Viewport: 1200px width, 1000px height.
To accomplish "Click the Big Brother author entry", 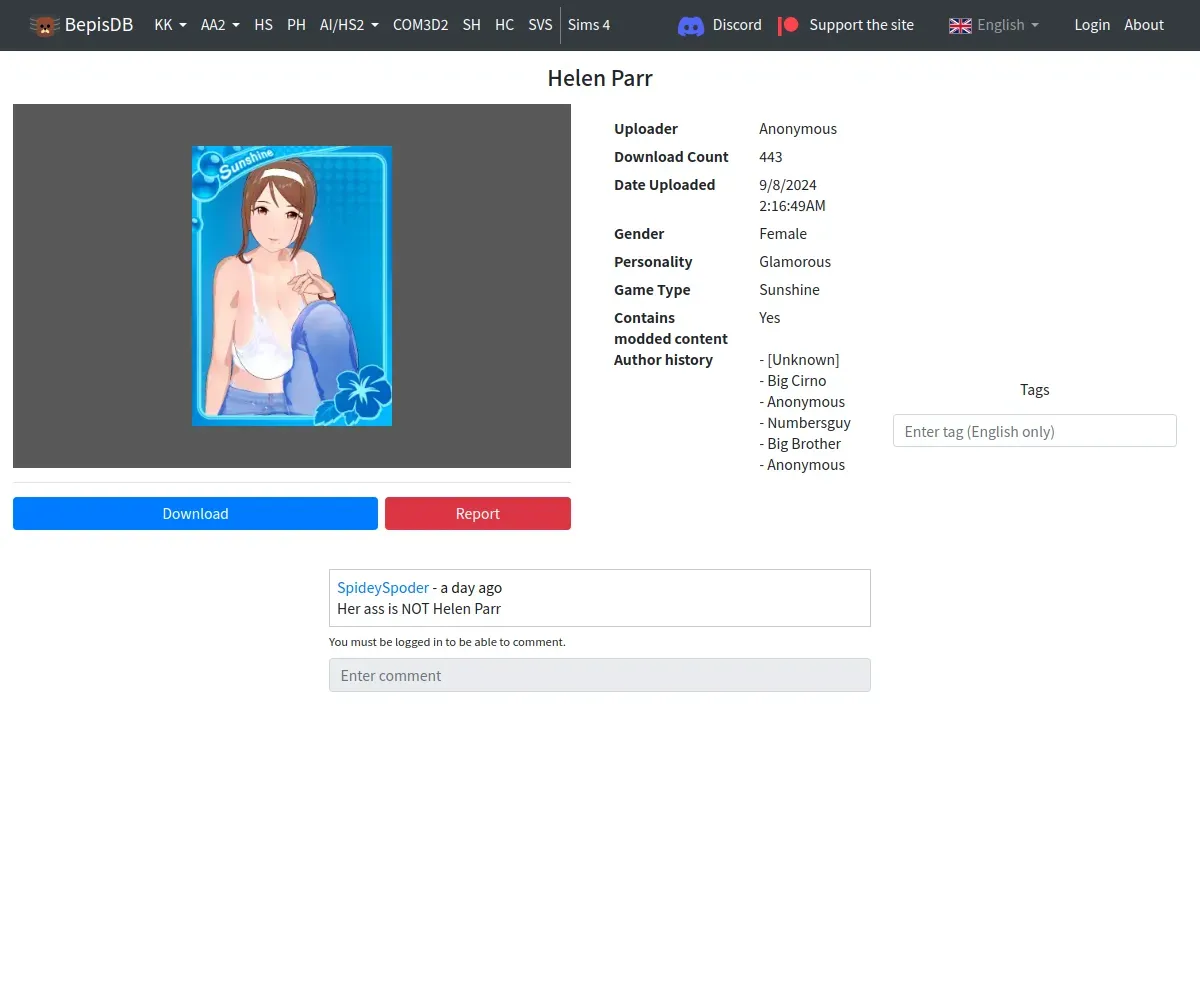I will [800, 444].
